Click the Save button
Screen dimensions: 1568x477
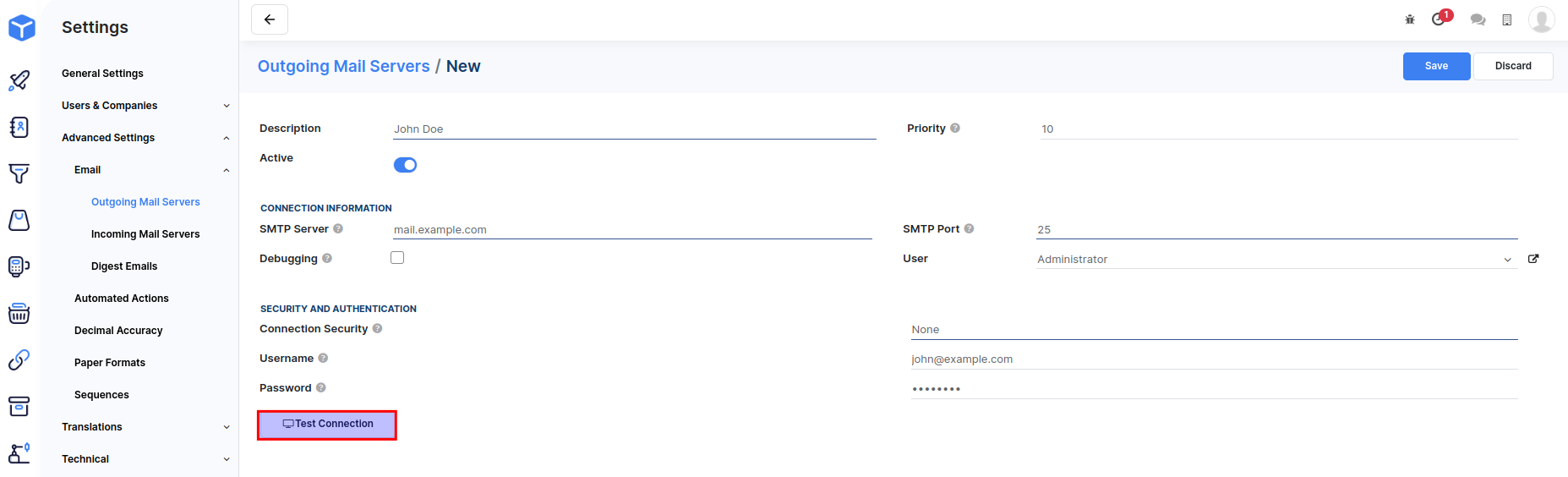click(1436, 66)
